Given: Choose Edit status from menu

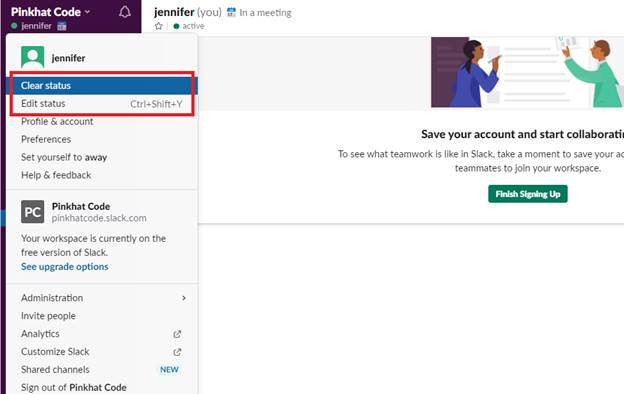Looking at the screenshot, I should click(102, 103).
